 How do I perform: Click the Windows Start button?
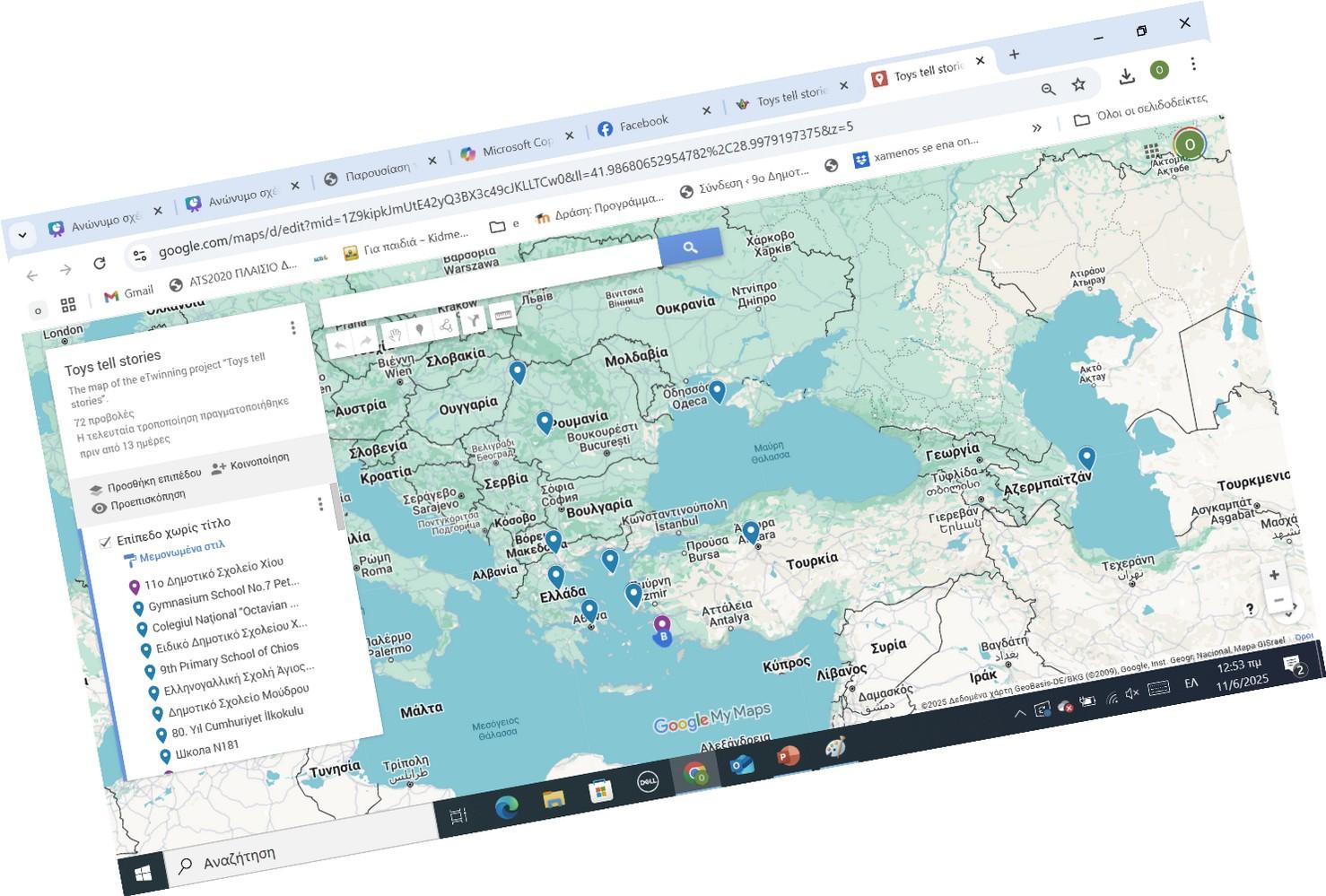[x=143, y=873]
